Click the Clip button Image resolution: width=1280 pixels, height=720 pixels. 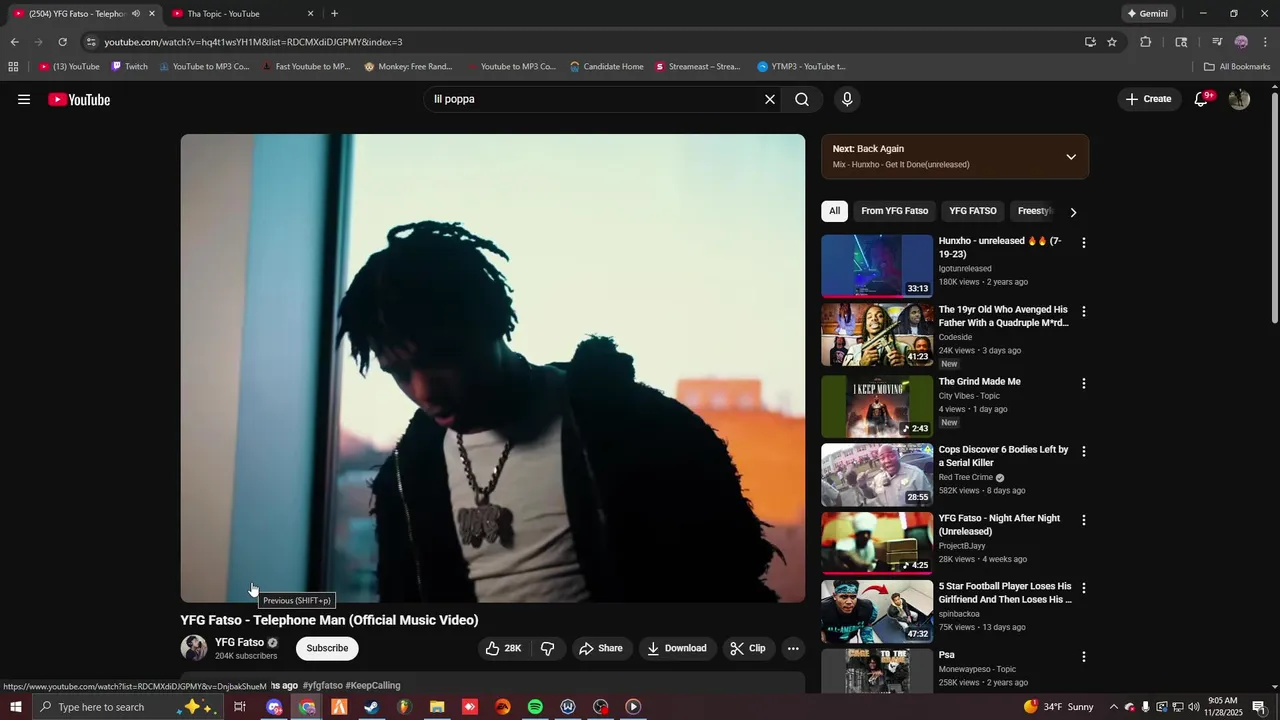point(748,648)
